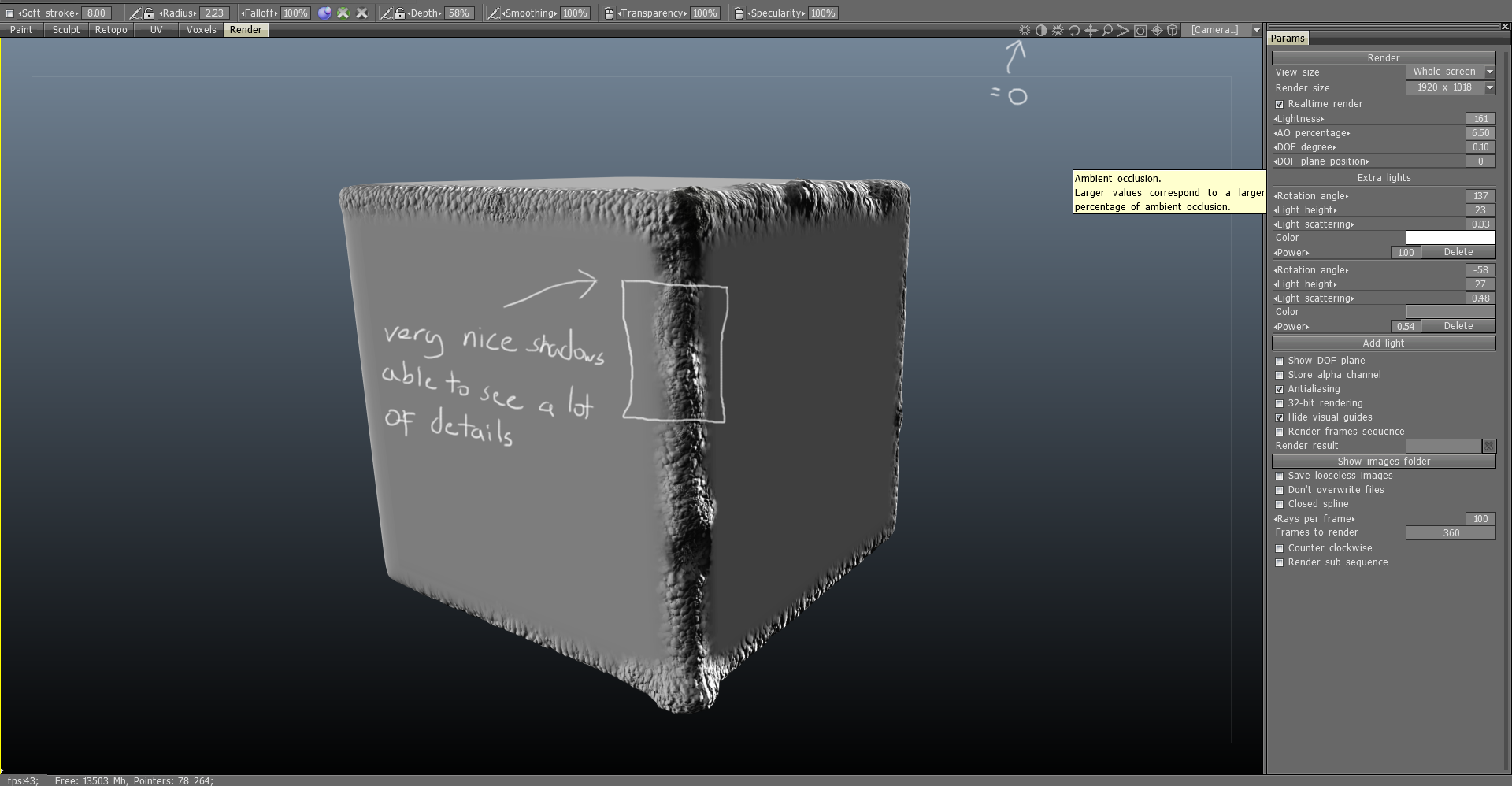Click the Show images folder button

point(1383,461)
